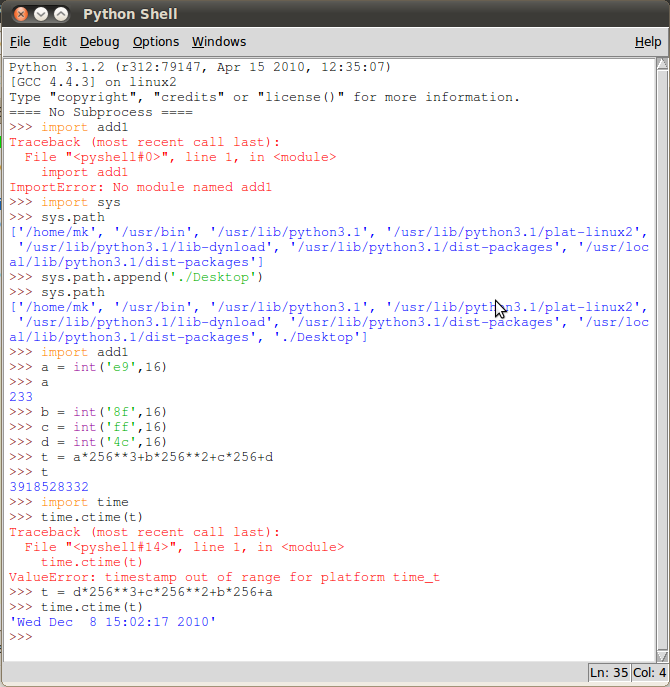Click the 3918528332 output value
Viewport: 670px width, 687px height.
pos(48,487)
